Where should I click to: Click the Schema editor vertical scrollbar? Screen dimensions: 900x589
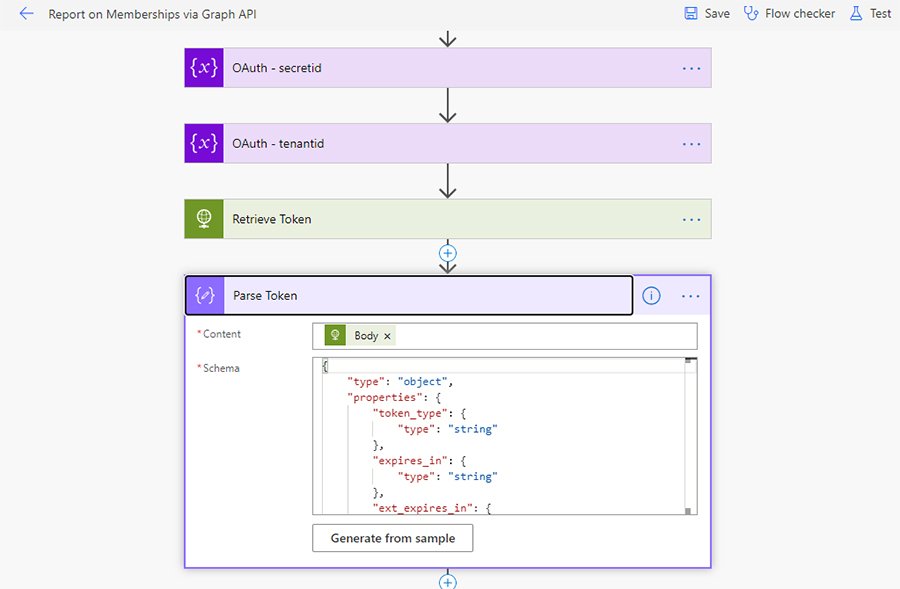tap(688, 436)
